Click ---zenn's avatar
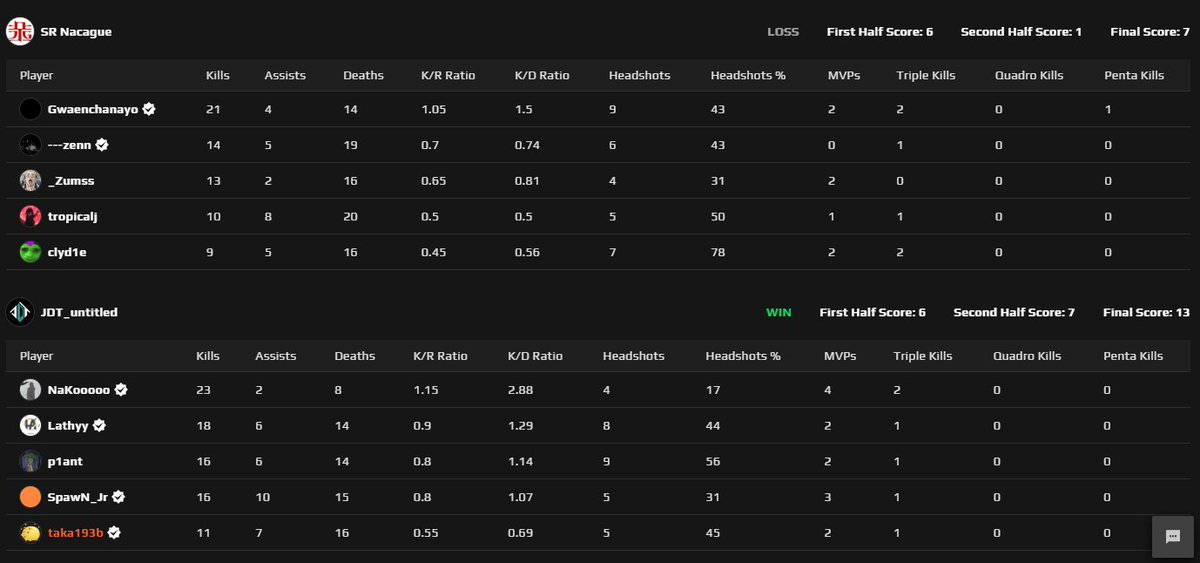The height and width of the screenshot is (563, 1200). click(30, 145)
